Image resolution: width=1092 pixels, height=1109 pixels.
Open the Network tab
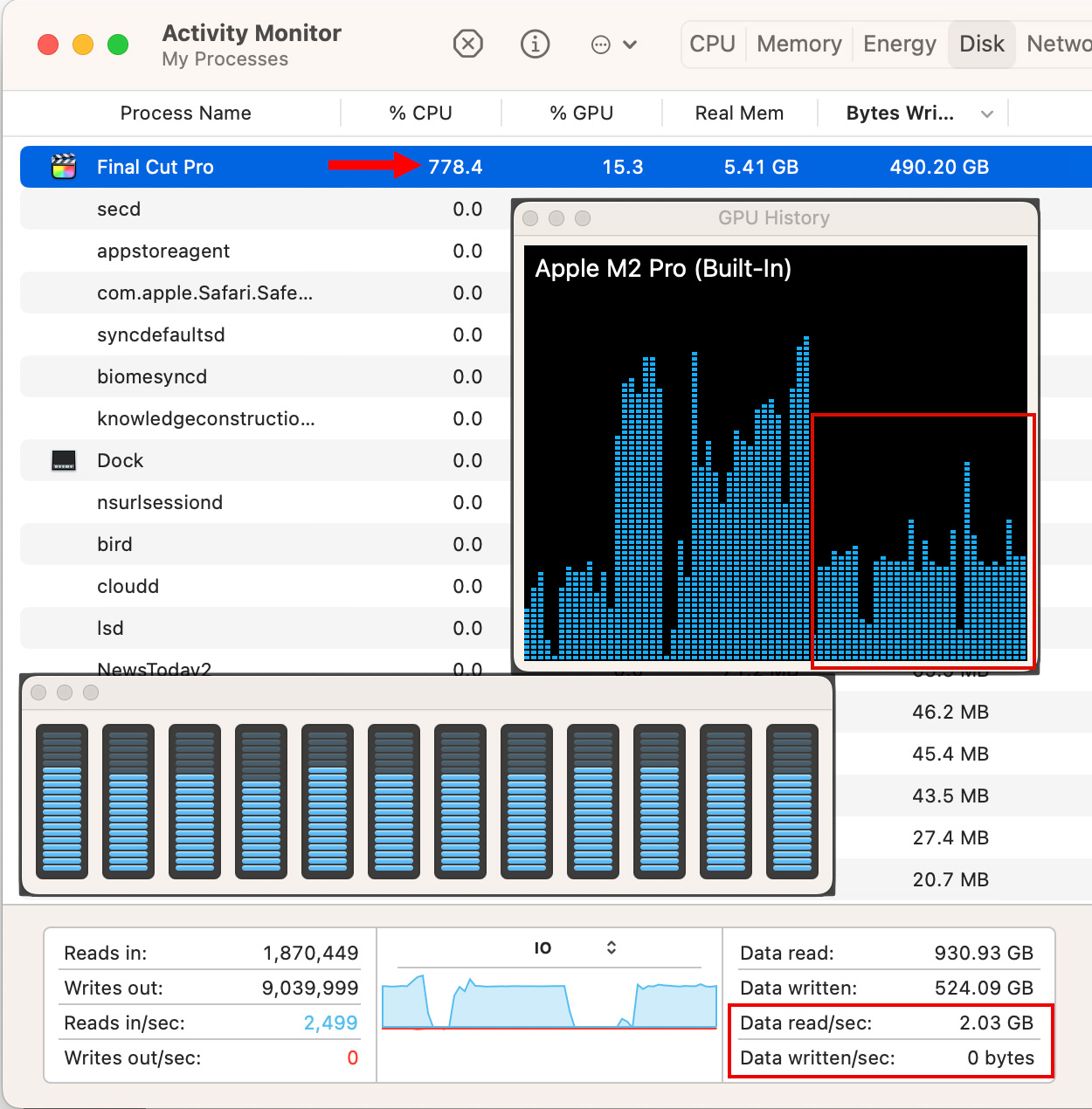click(1059, 44)
